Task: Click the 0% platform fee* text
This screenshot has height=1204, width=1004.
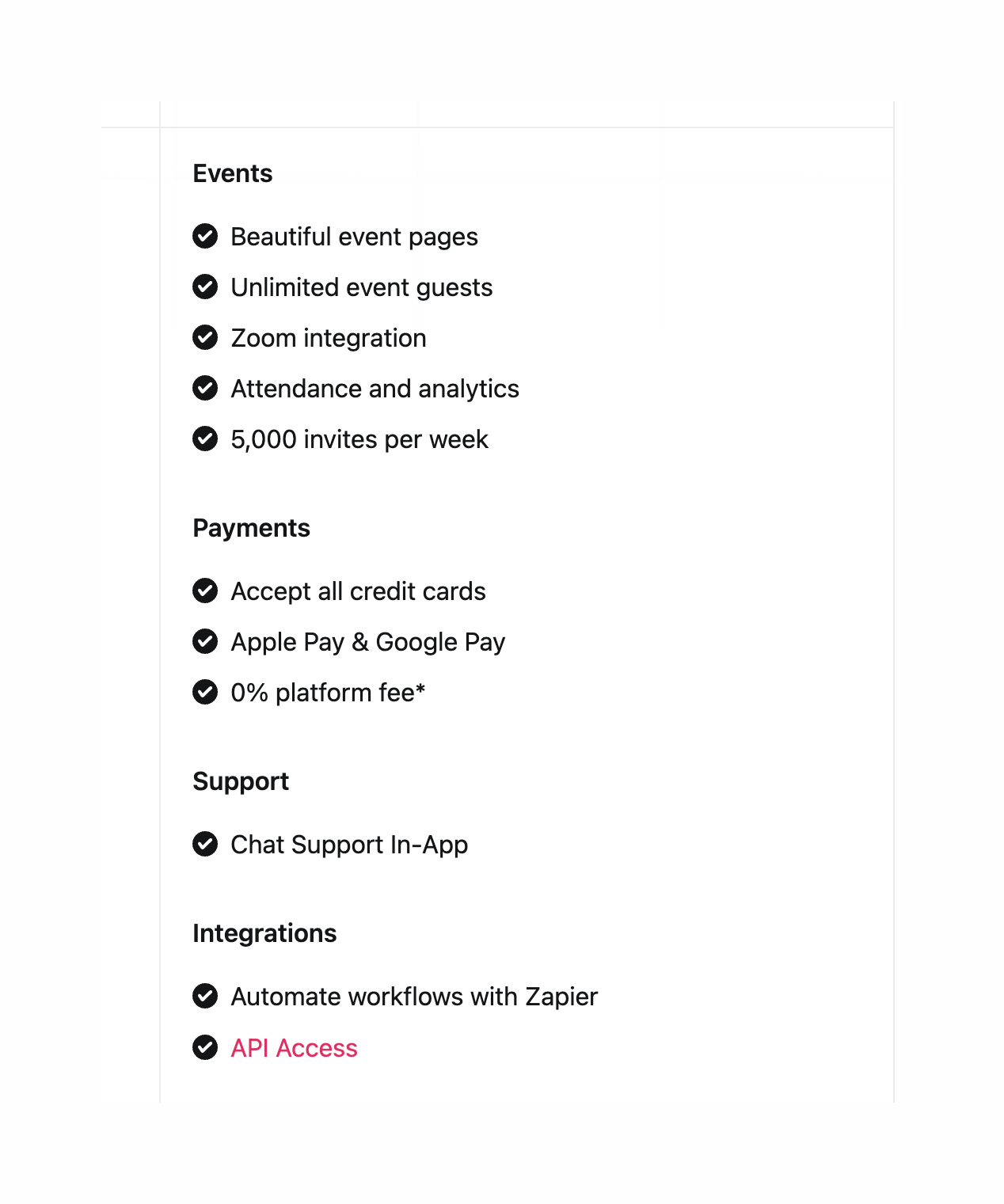Action: coord(328,693)
